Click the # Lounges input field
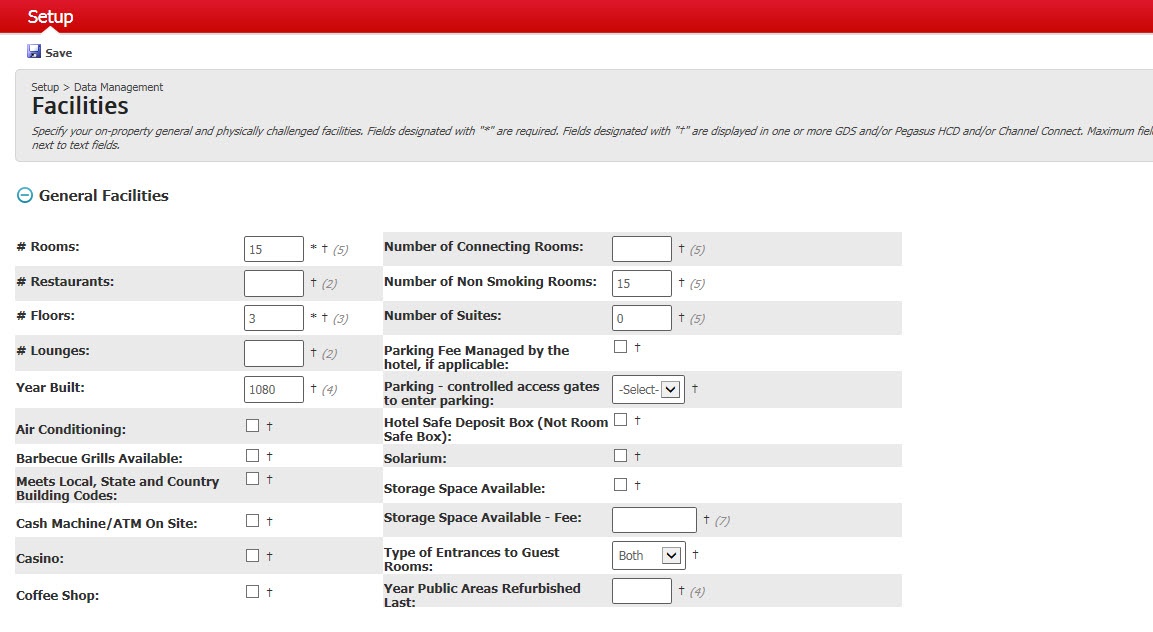Image resolution: width=1153 pixels, height=632 pixels. (274, 353)
